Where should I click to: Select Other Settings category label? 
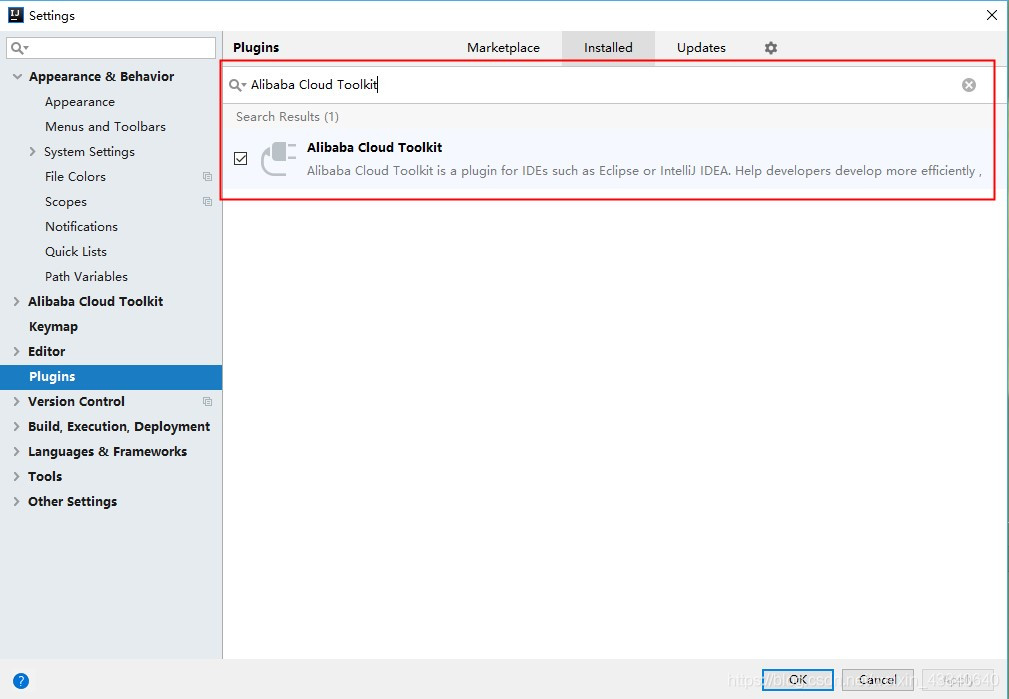pyautogui.click(x=73, y=501)
